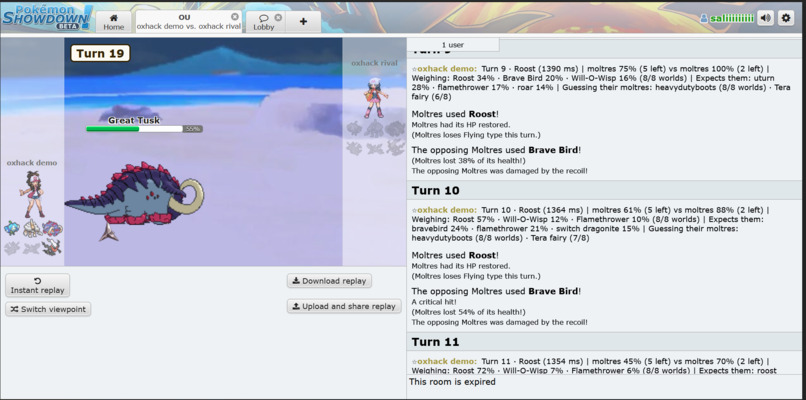Click the speech bubble icon on Lobby tab
The image size is (806, 400).
tap(263, 18)
